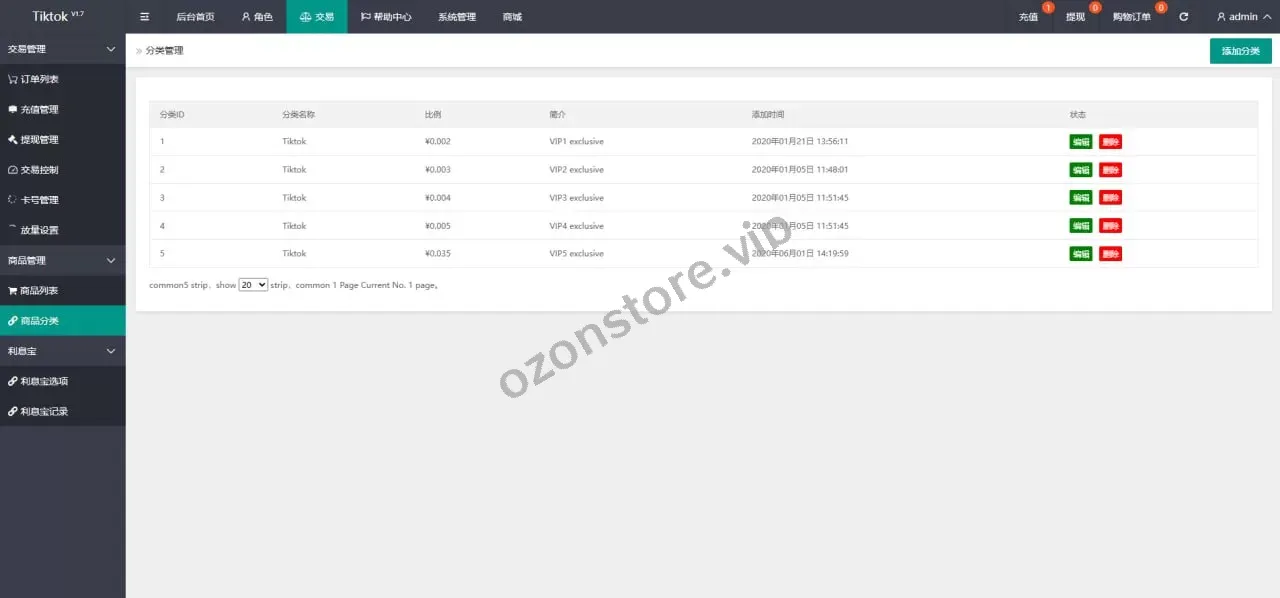The image size is (1280, 598).
Task: Click the refresh icon in top bar
Action: pyautogui.click(x=1184, y=17)
